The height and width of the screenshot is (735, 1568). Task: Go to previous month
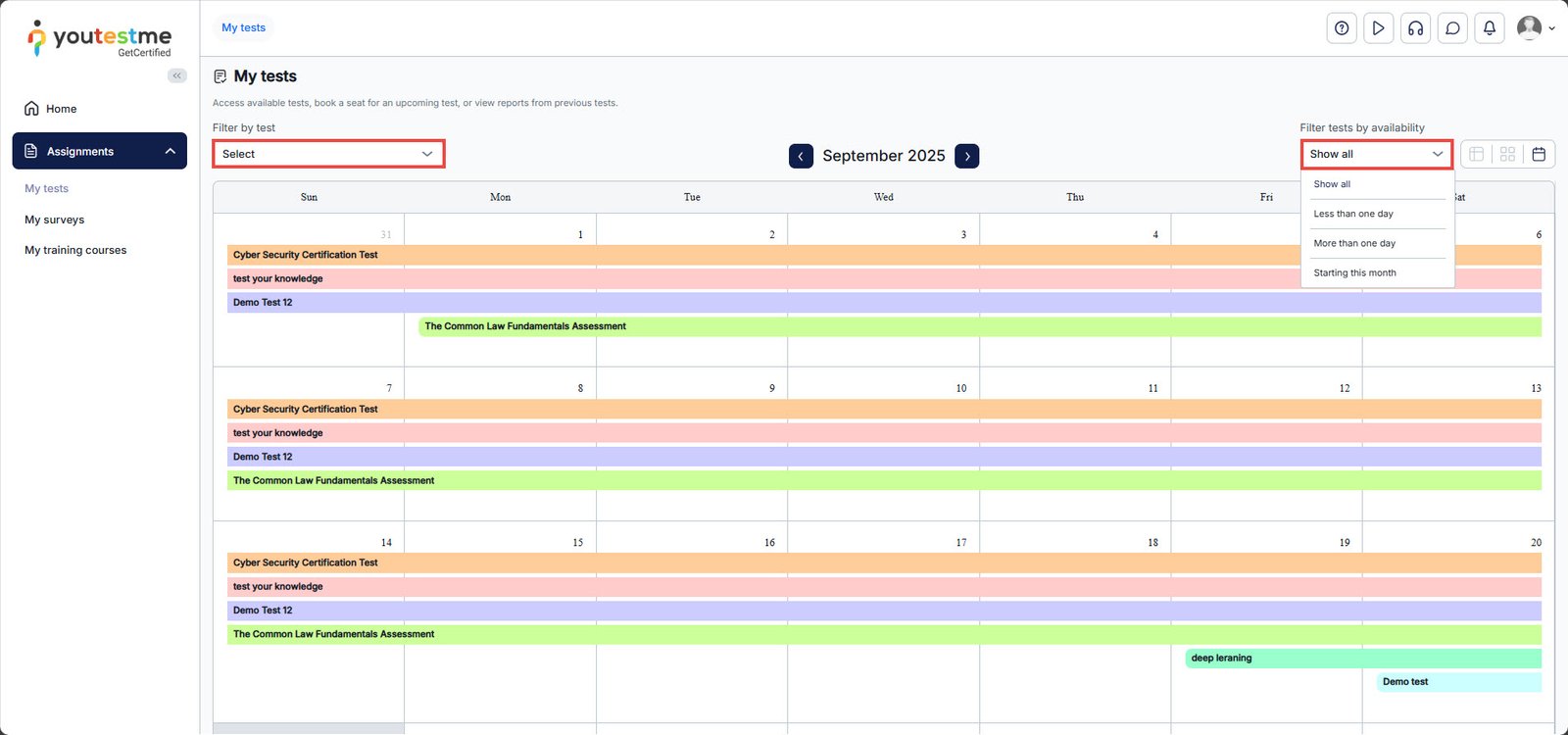(x=801, y=156)
